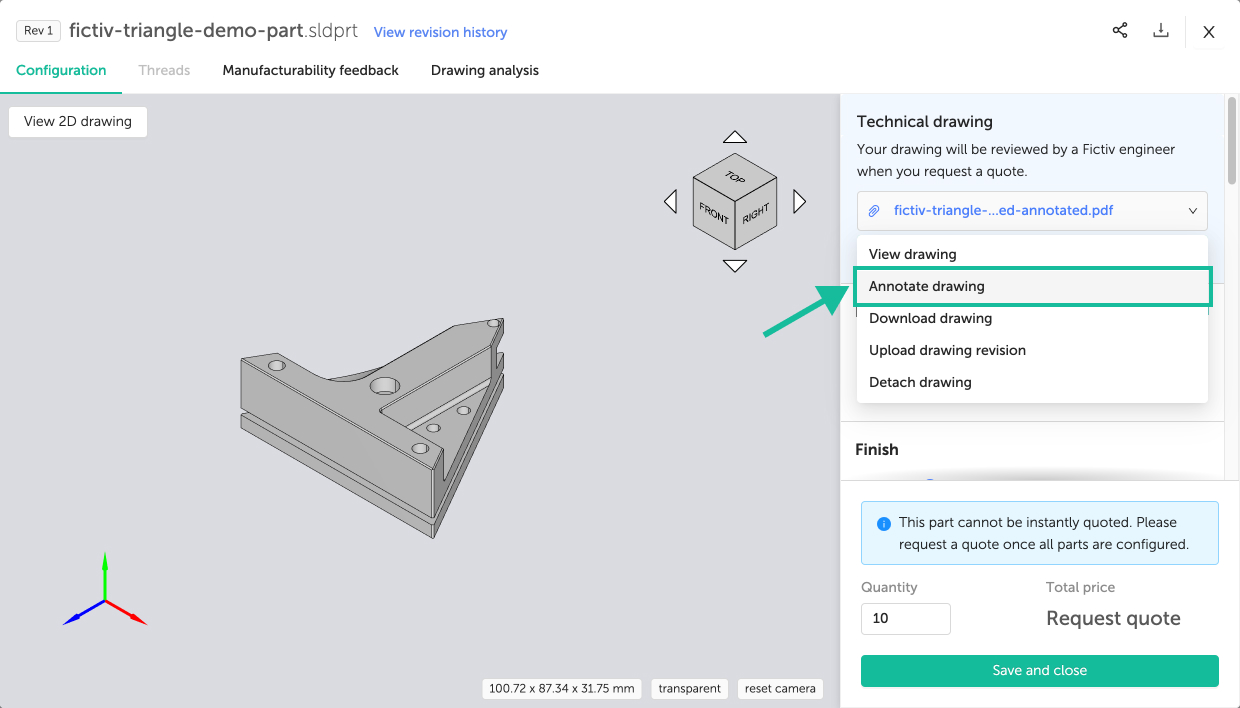Rotate view with the up arrow above cube
This screenshot has width=1240, height=708.
[x=735, y=137]
